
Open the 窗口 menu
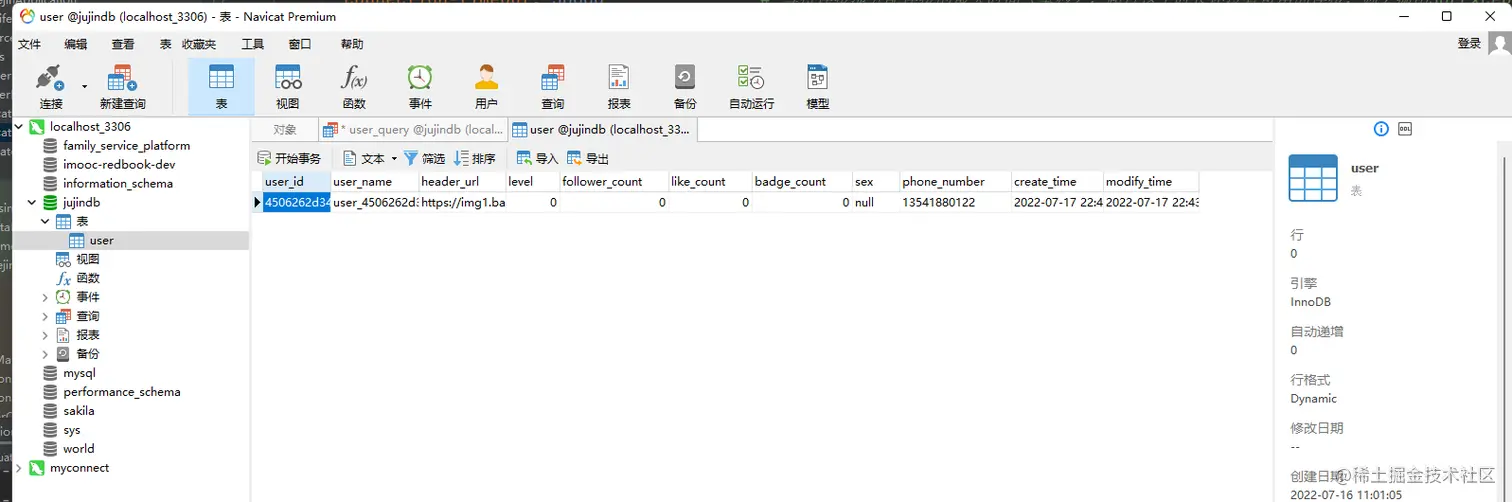300,44
